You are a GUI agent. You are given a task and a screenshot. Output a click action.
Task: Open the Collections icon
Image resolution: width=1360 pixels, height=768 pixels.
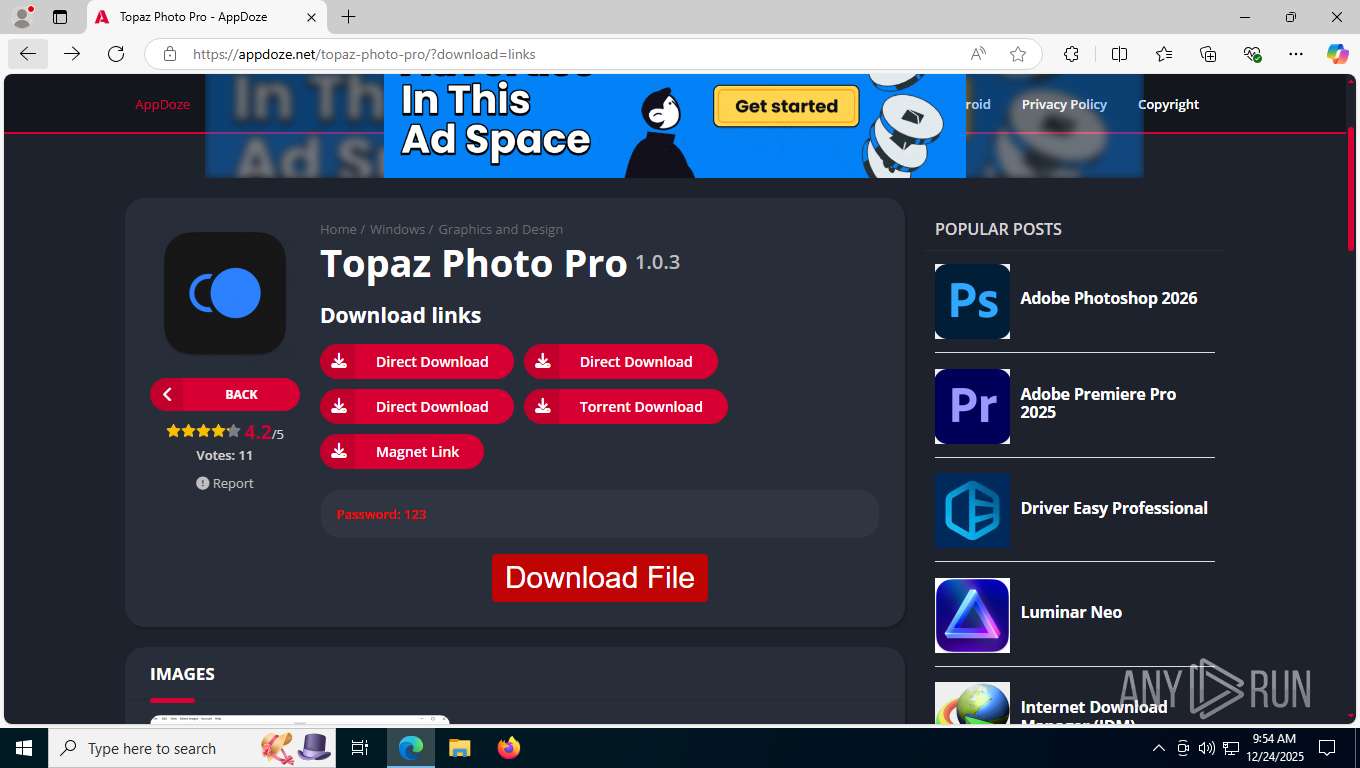pos(1208,54)
